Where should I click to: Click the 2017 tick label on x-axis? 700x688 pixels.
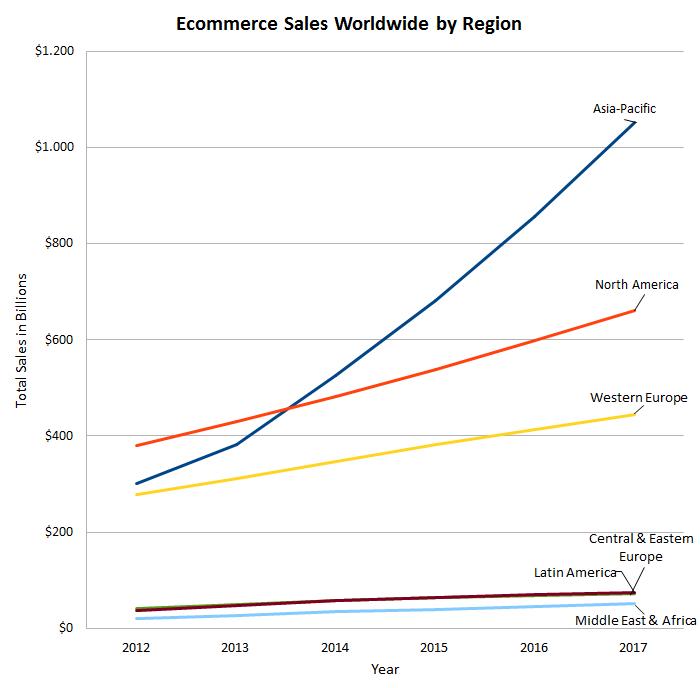pyautogui.click(x=634, y=647)
